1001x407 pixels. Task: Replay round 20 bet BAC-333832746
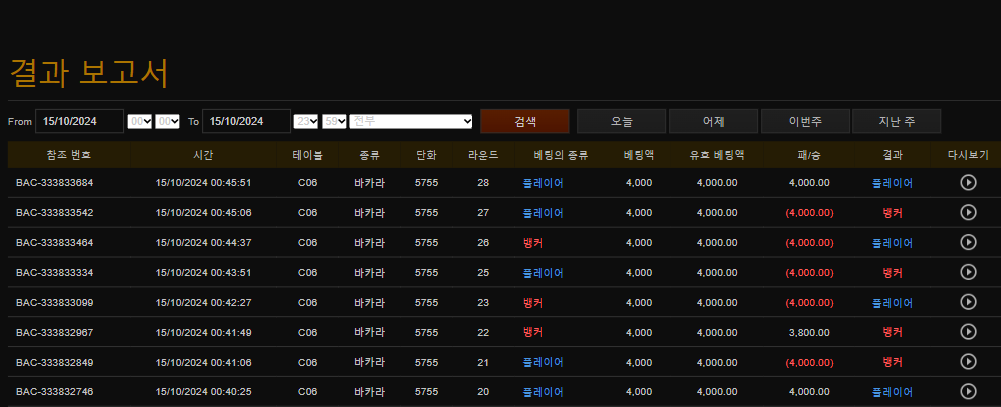[x=967, y=391]
